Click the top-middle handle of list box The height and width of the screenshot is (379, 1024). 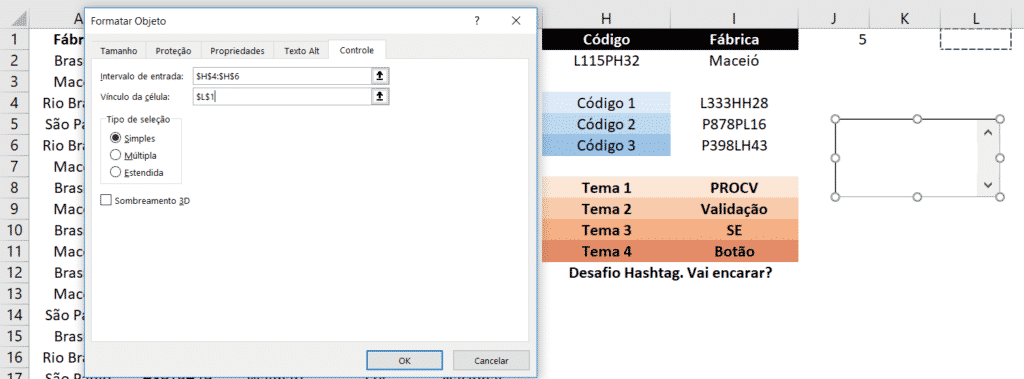coord(917,119)
